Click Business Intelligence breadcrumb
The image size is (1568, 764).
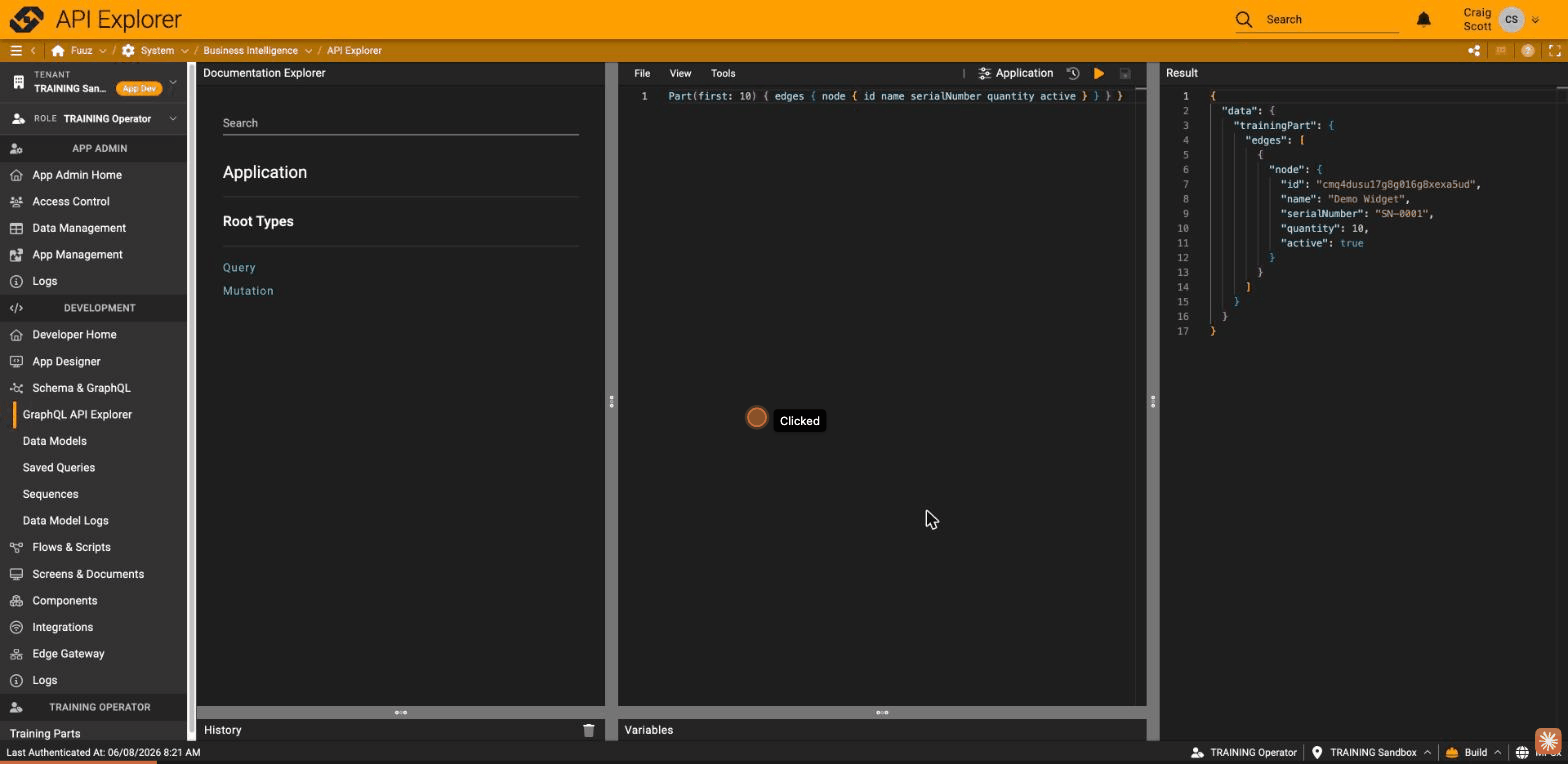point(250,50)
